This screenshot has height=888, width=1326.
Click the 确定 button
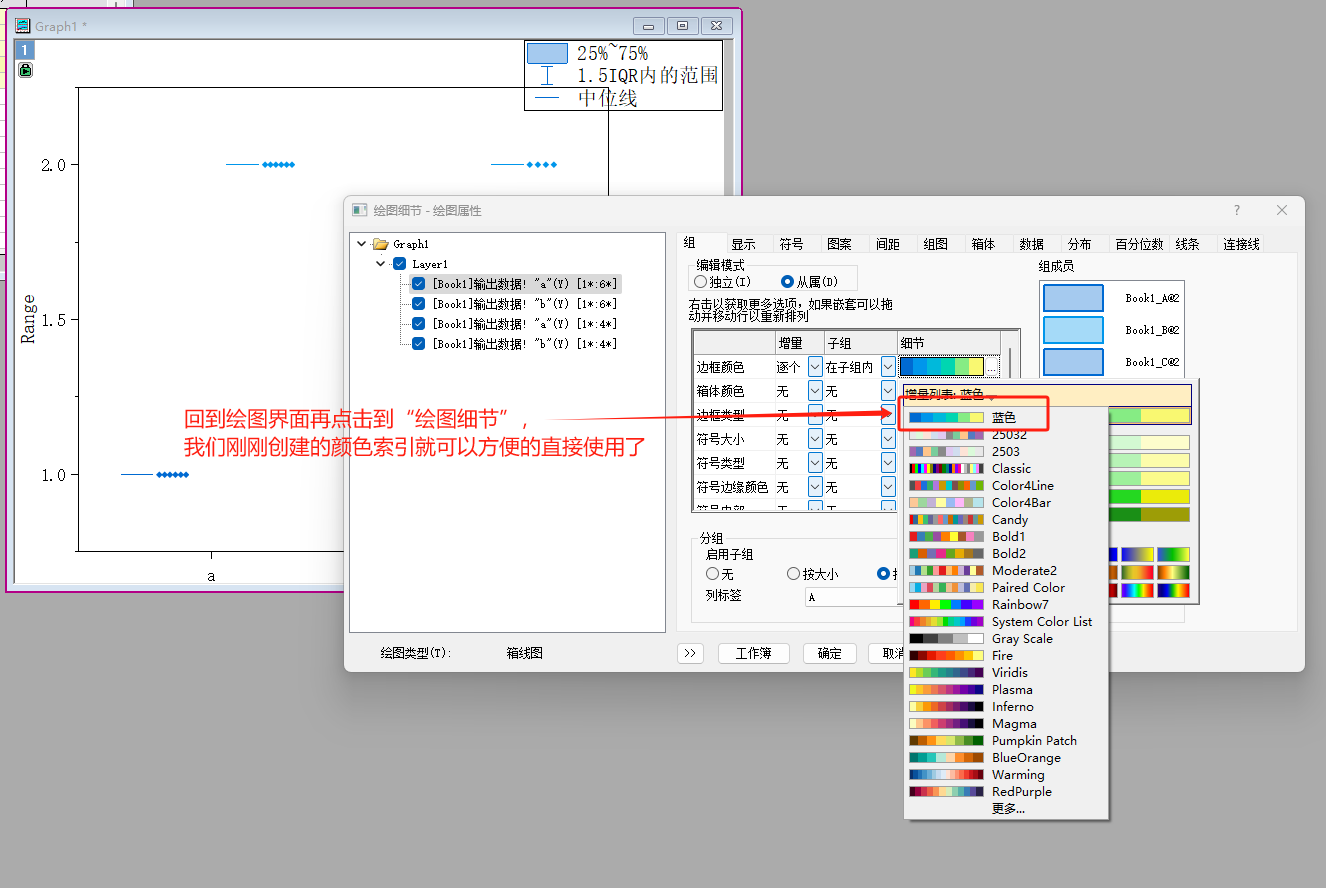[830, 653]
